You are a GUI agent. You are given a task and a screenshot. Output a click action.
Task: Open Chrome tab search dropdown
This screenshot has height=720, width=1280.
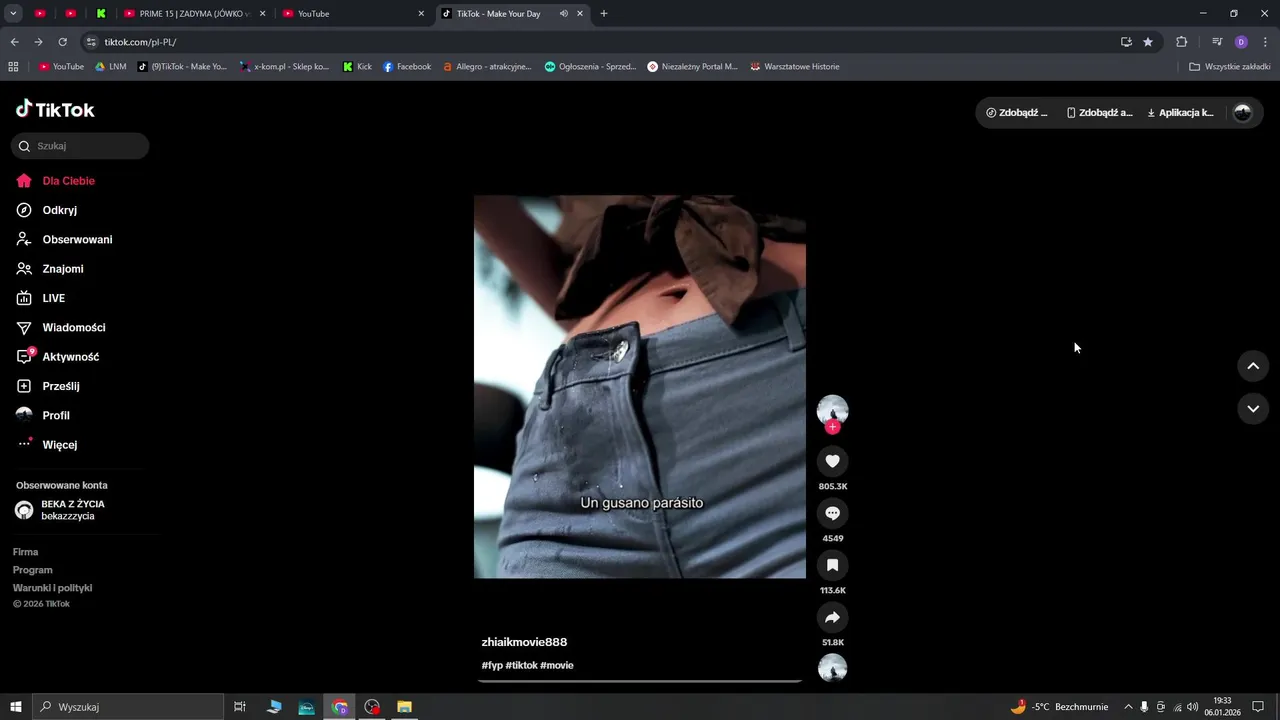click(14, 13)
